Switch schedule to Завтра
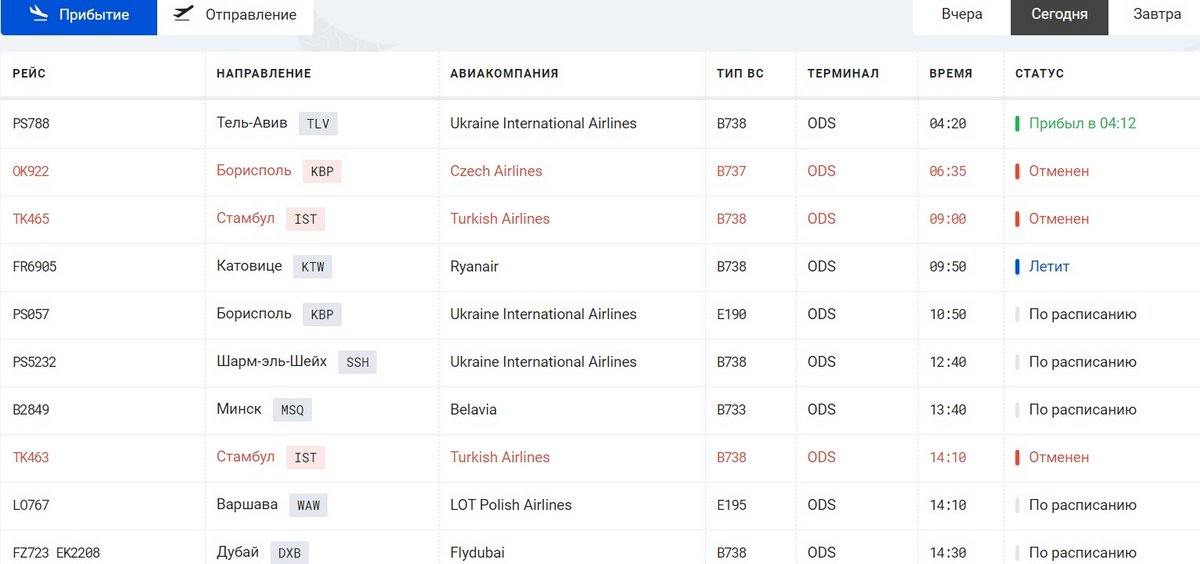Screen dimensions: 1200x564 pos(1156,15)
